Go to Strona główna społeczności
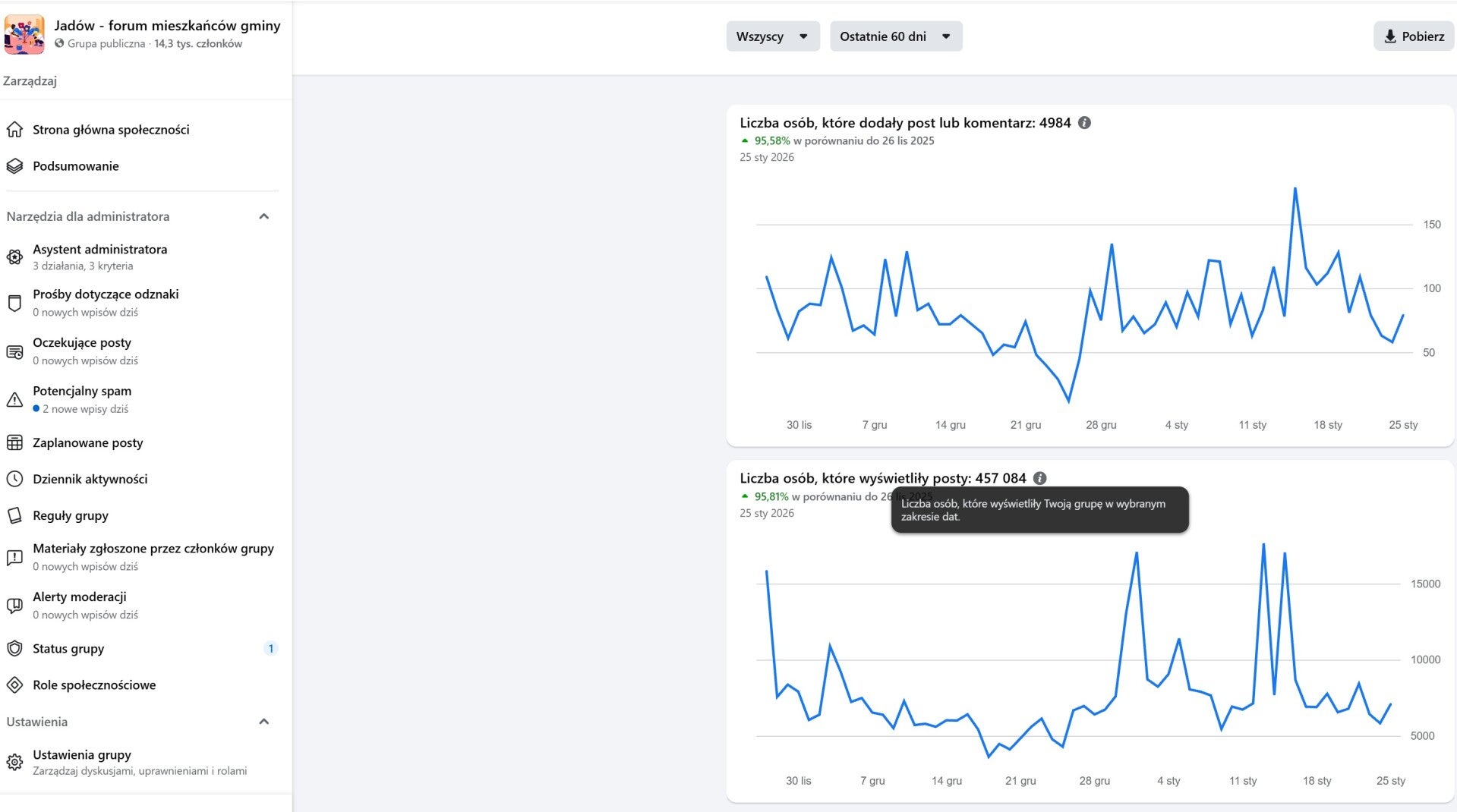Viewport: 1457px width, 812px height. coord(111,130)
